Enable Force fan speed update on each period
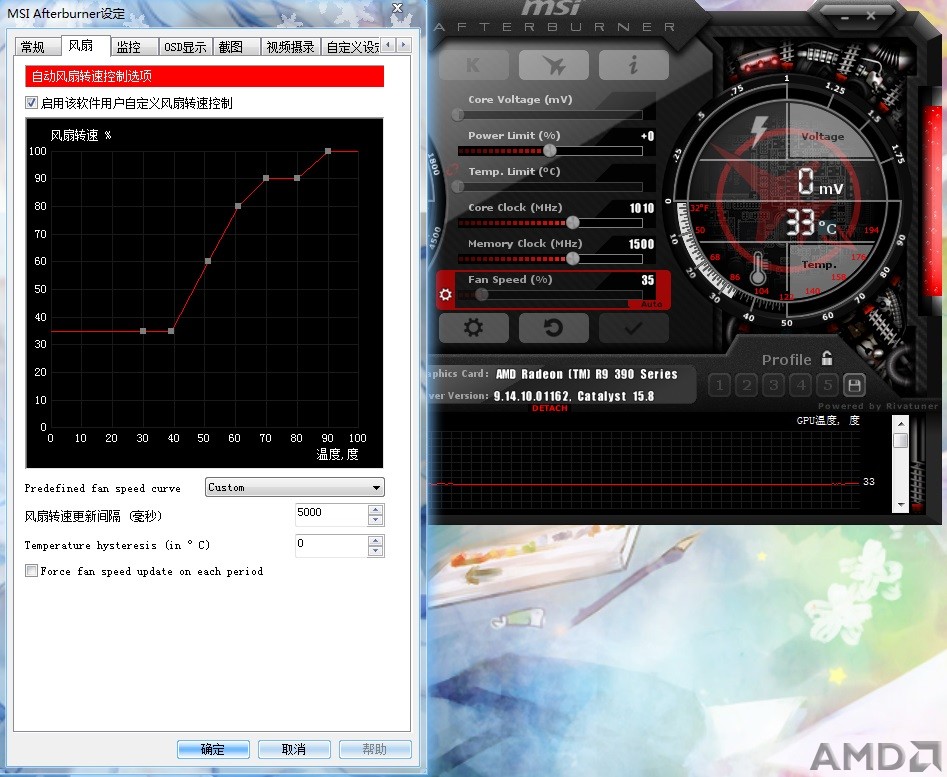 coord(31,571)
